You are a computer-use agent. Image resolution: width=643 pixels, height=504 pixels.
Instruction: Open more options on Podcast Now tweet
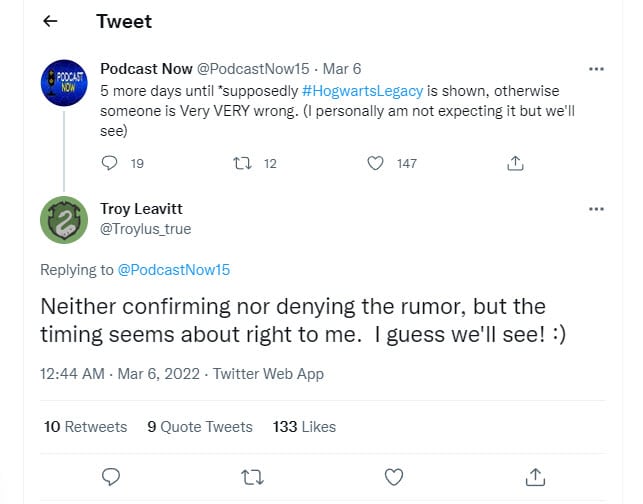[x=596, y=69]
